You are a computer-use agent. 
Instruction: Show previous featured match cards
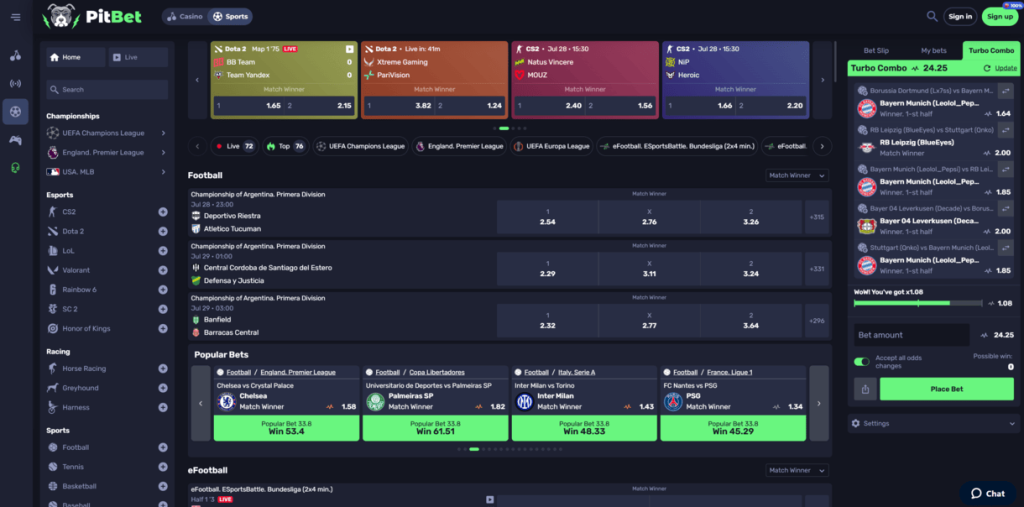[197, 80]
